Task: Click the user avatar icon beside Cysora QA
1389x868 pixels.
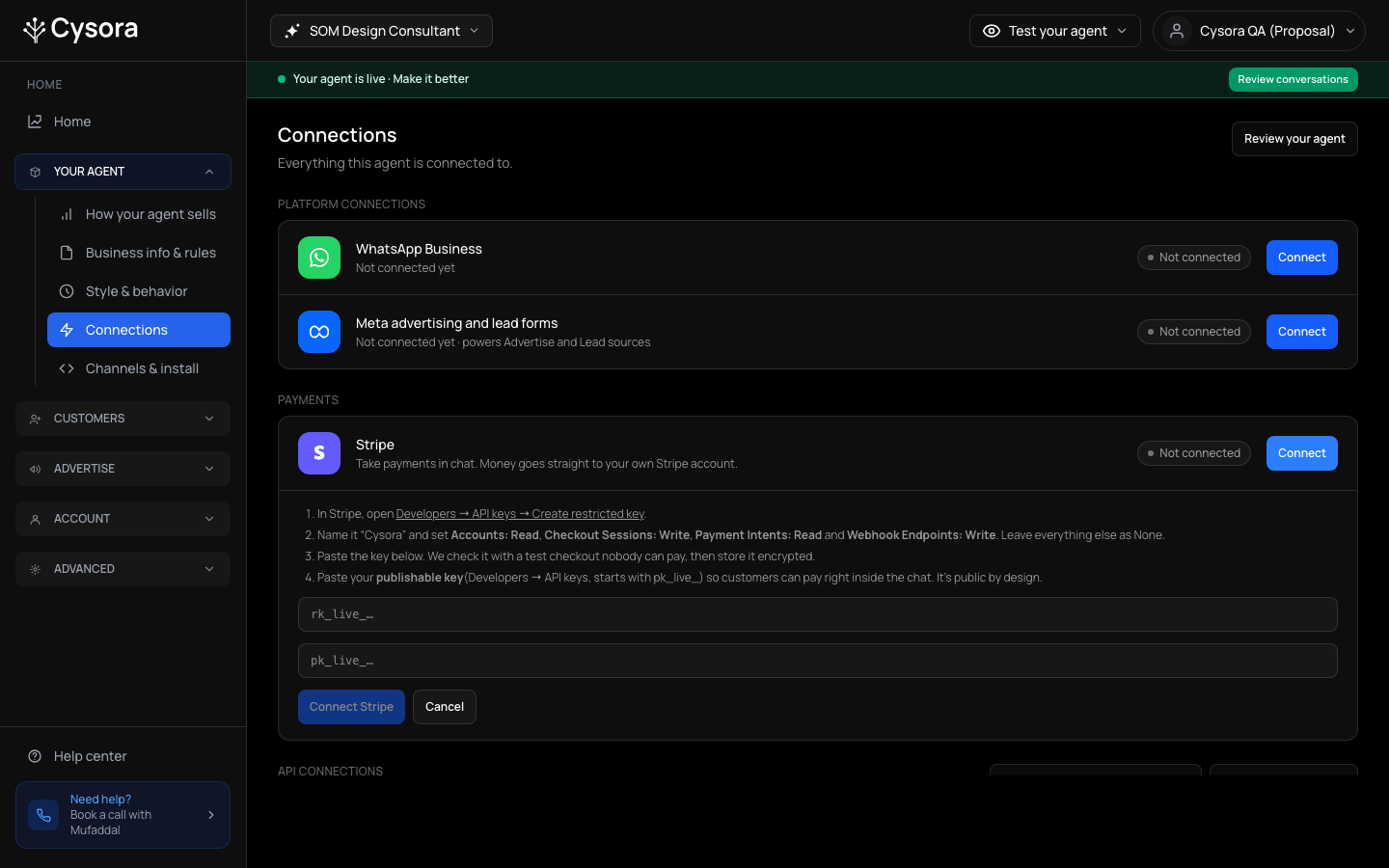Action: [x=1177, y=31]
